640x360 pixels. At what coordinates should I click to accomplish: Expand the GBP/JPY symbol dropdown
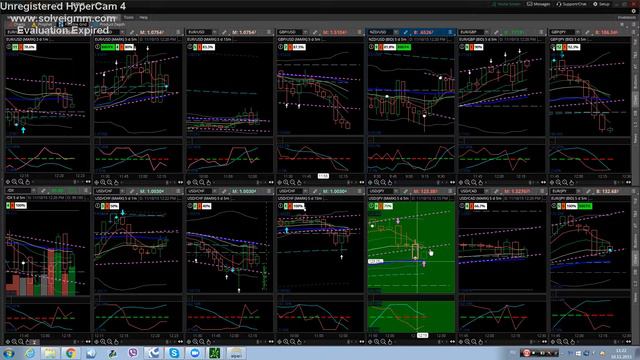pos(578,32)
